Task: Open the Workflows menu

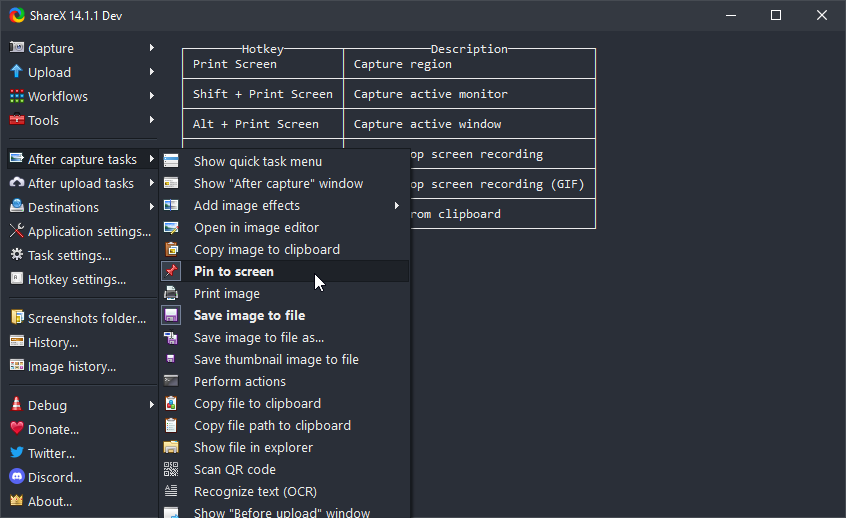Action: tap(83, 96)
